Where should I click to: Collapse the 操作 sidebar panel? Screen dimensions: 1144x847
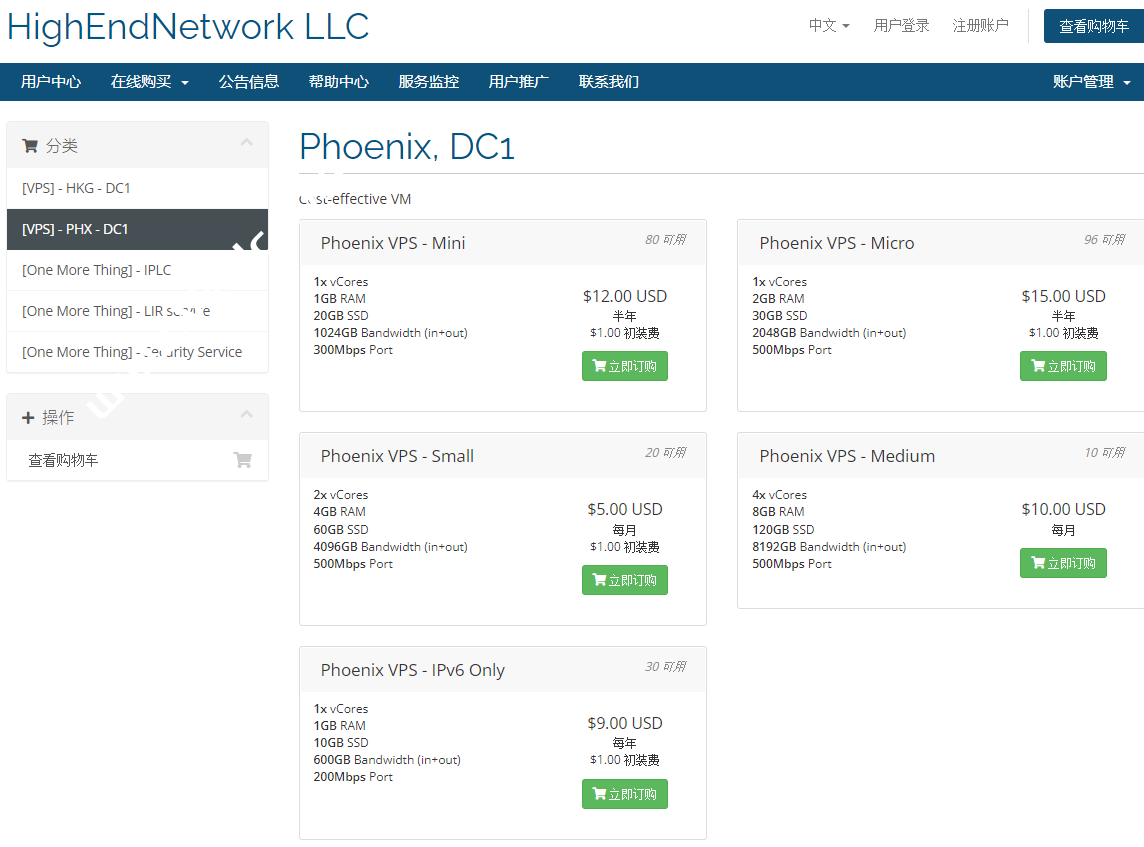point(247,416)
